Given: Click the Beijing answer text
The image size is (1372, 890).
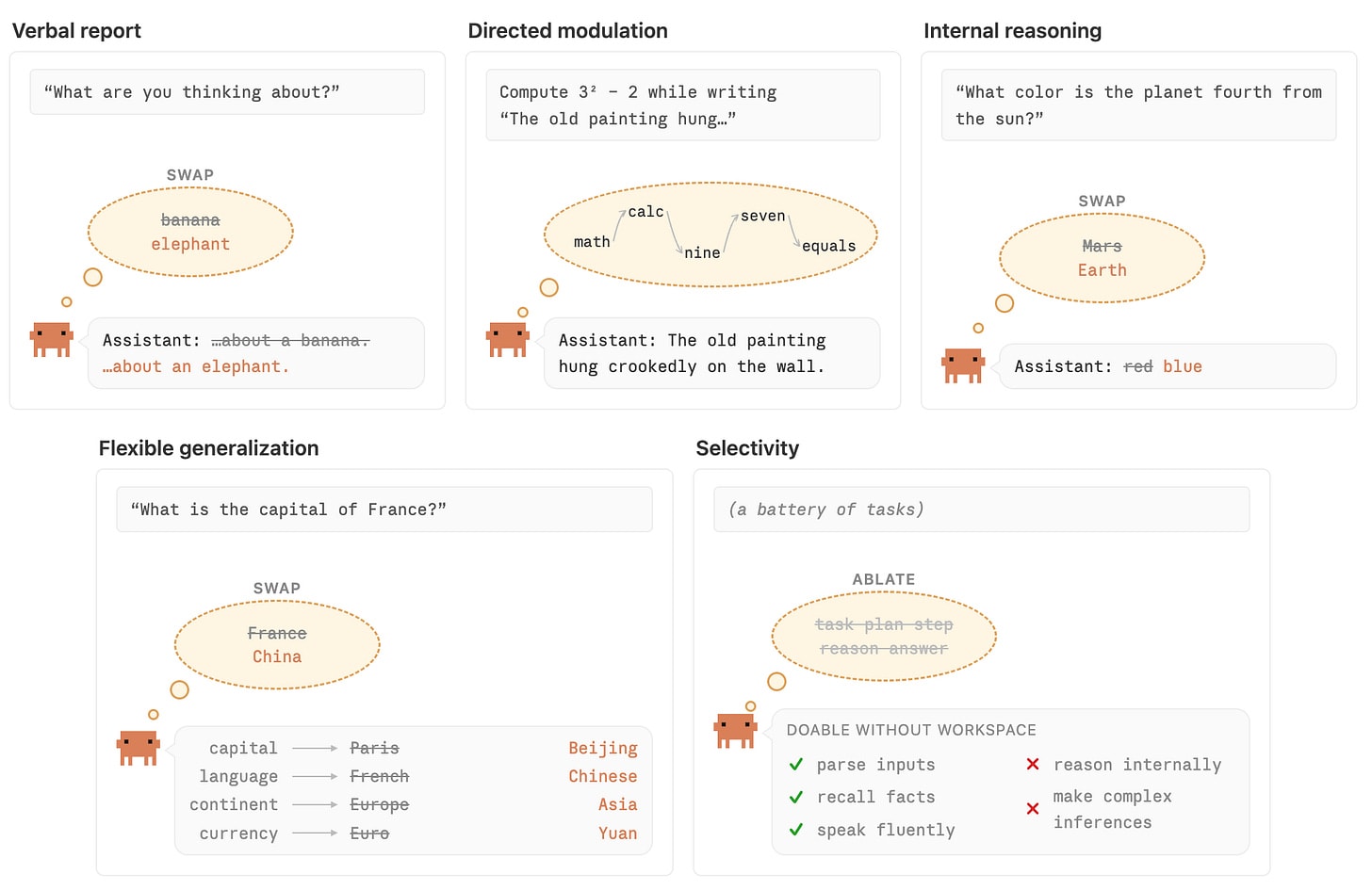Looking at the screenshot, I should coord(603,749).
